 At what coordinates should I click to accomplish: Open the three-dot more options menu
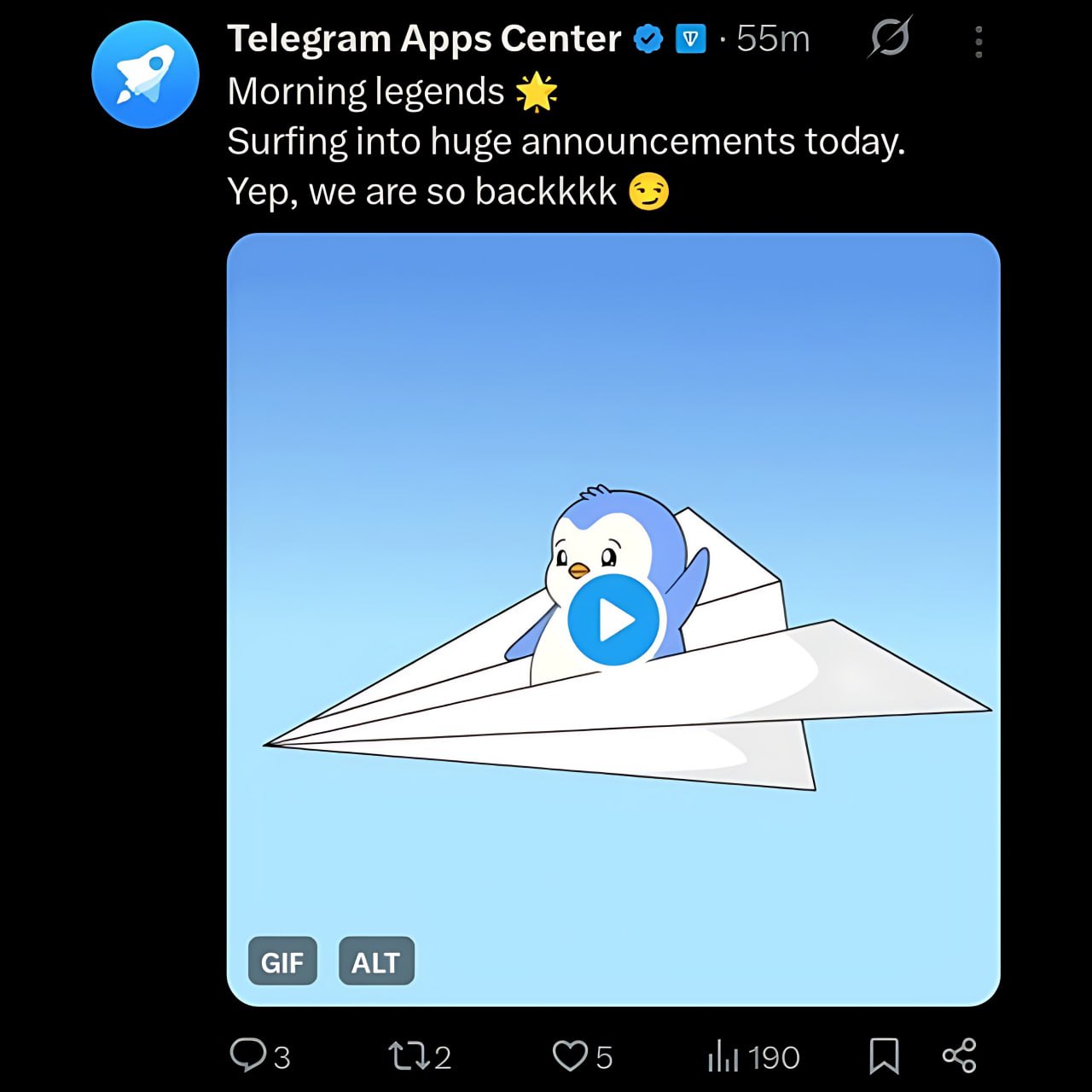[979, 41]
